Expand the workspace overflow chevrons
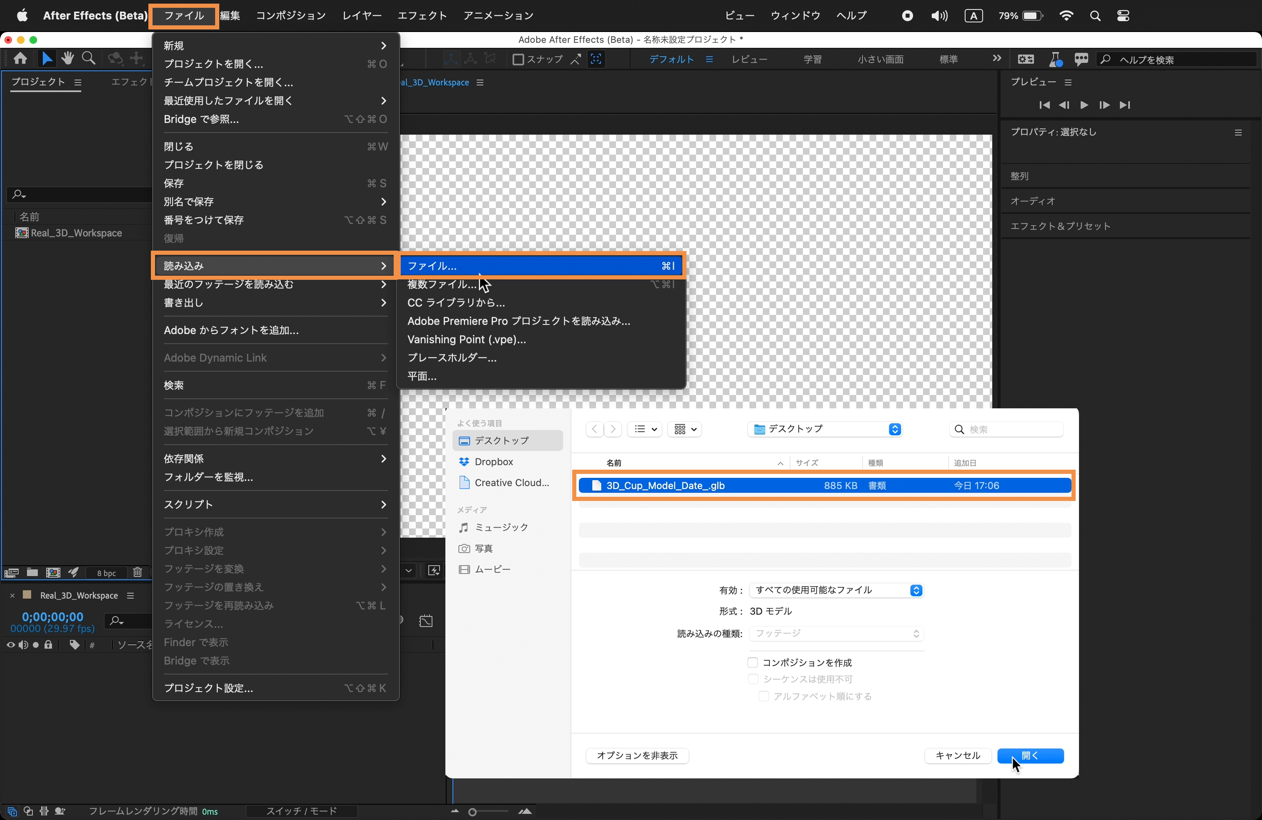1262x820 pixels. tap(996, 59)
